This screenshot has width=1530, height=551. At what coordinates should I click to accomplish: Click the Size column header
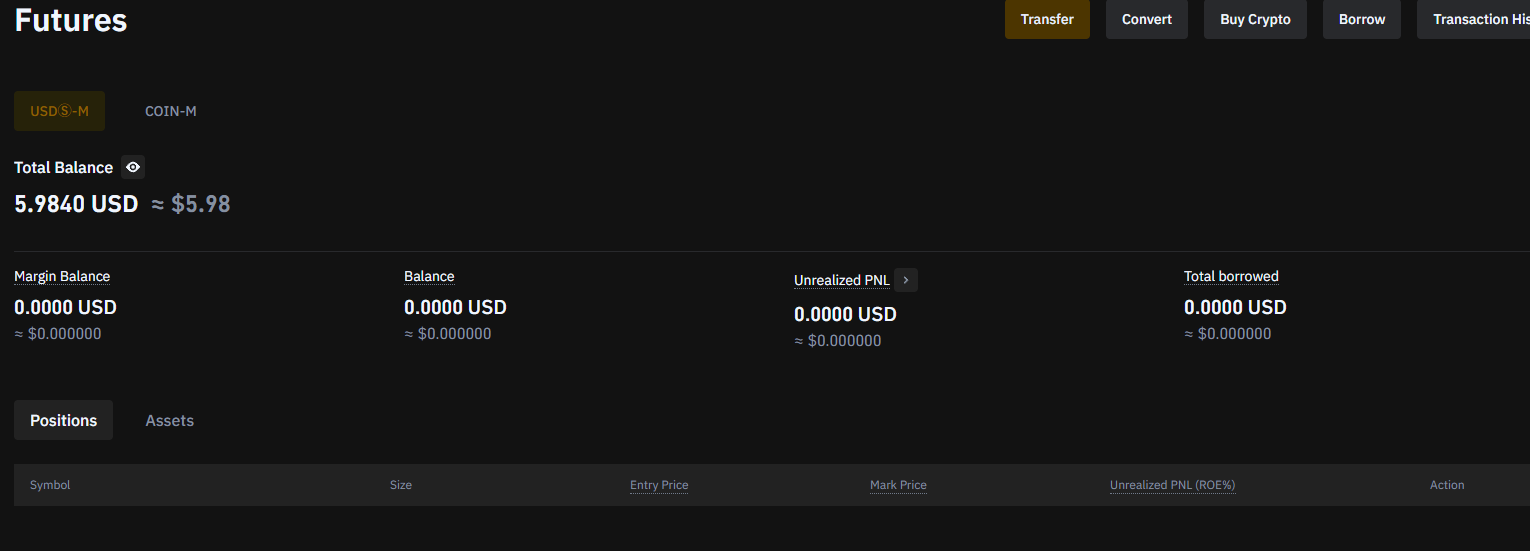tap(400, 485)
